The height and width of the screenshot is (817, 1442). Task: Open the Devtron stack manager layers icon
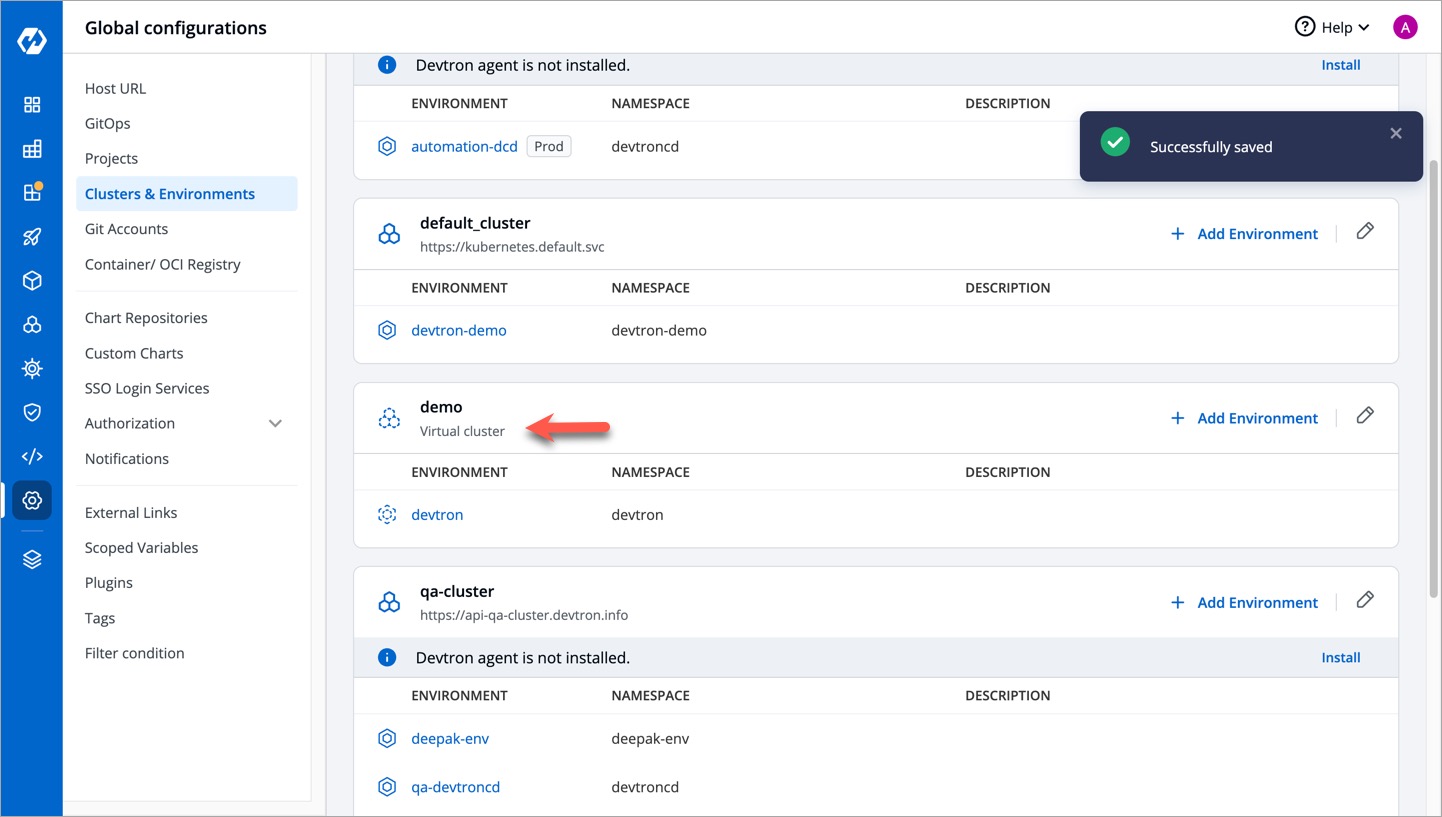tap(32, 559)
